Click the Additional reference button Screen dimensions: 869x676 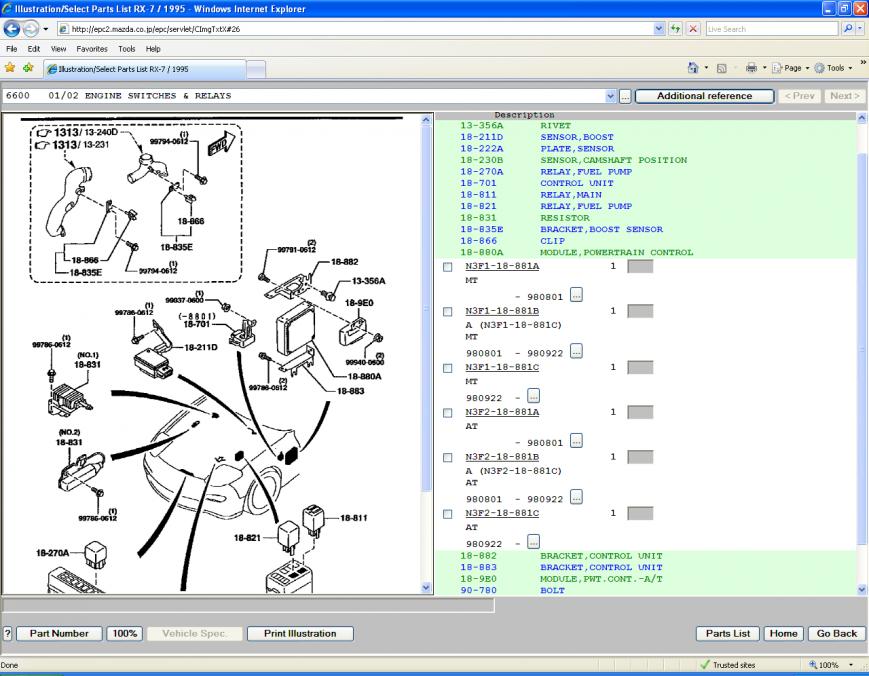tap(703, 96)
